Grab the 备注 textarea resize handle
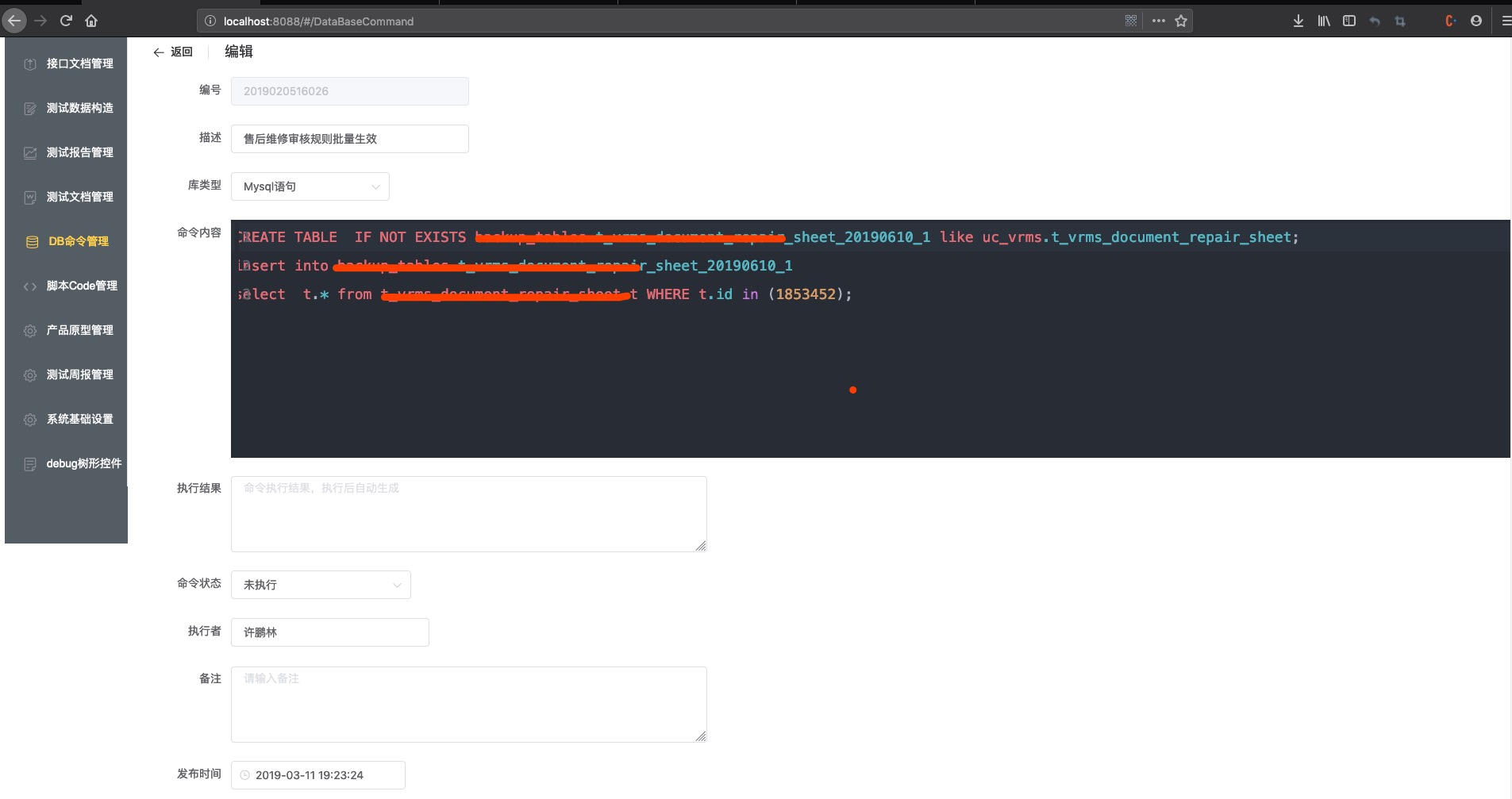Viewport: 1512px width, 799px height. pyautogui.click(x=701, y=736)
